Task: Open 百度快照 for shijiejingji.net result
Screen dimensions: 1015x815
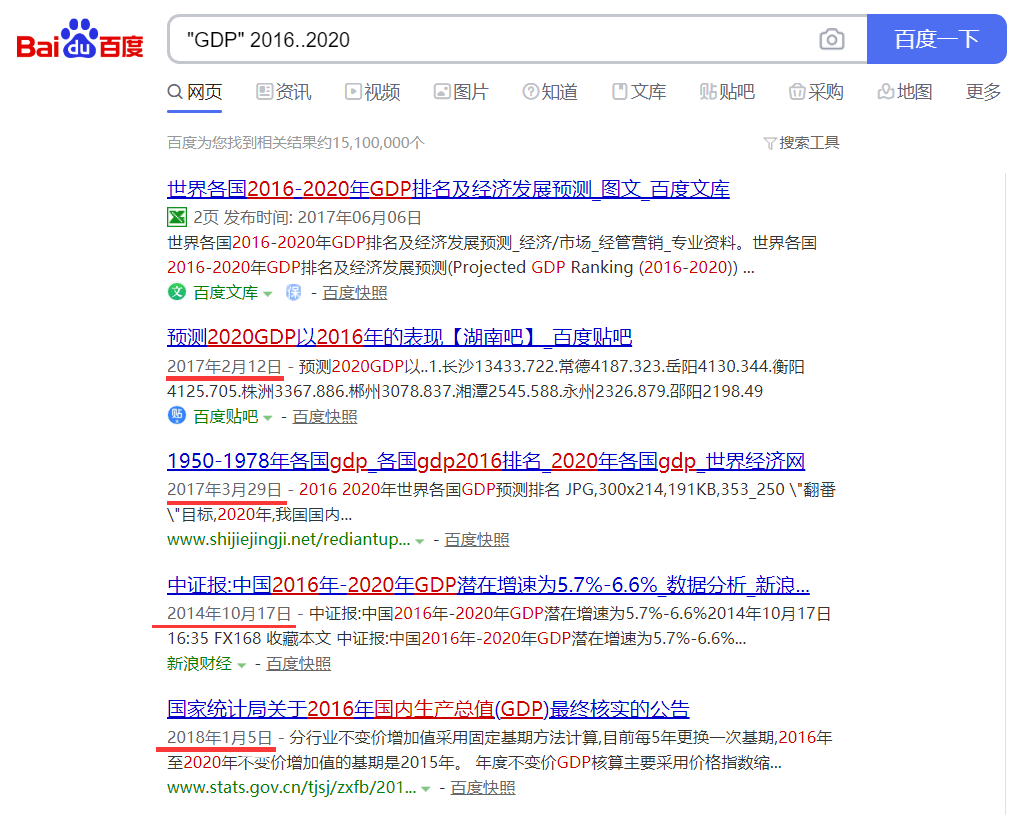Action: (477, 539)
